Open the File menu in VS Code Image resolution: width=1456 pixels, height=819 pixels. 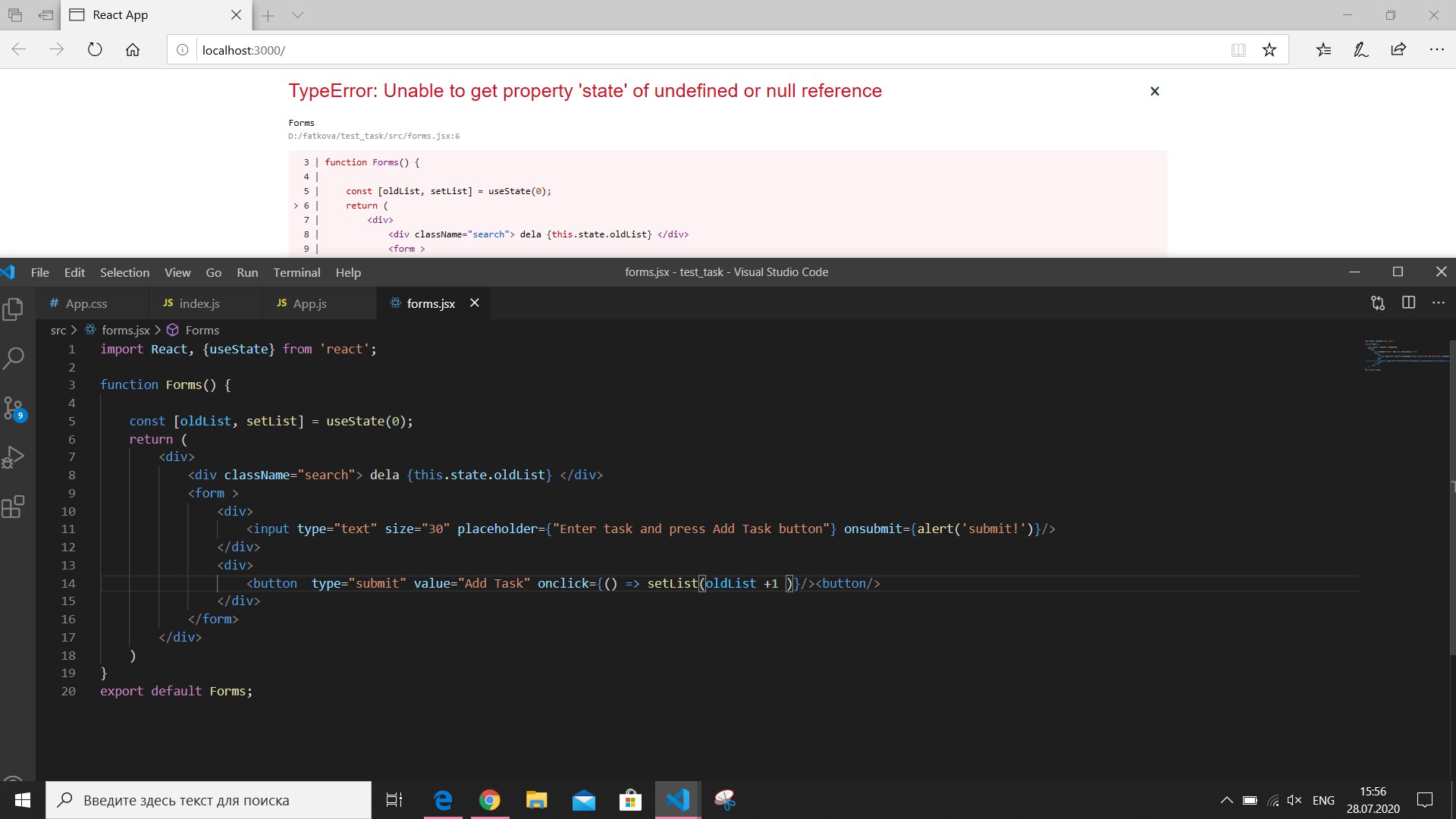[40, 272]
